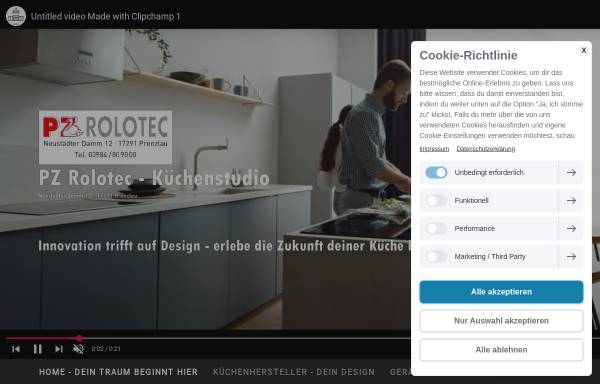The image size is (600, 384).
Task: Open Küchenhersteller - Dein Design menu
Action: coord(294,372)
